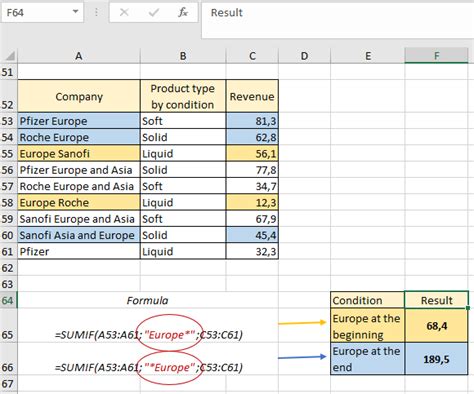Select column C header

click(x=252, y=56)
